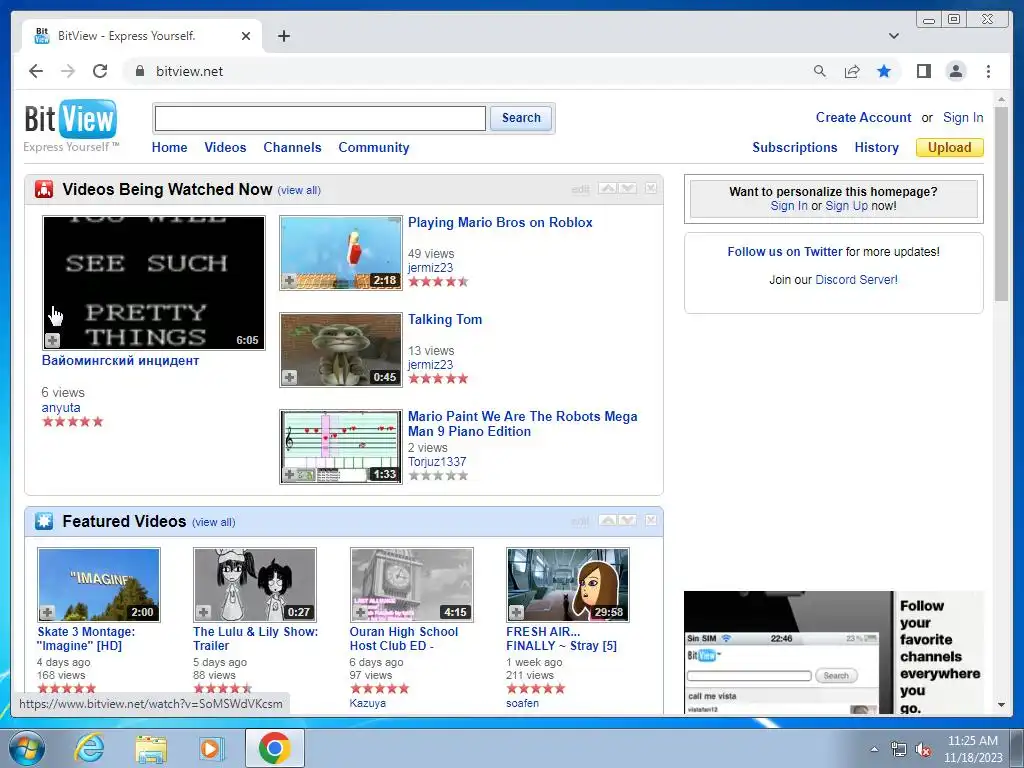Click Sign Up in personalize box
This screenshot has height=768, width=1024.
[846, 206]
